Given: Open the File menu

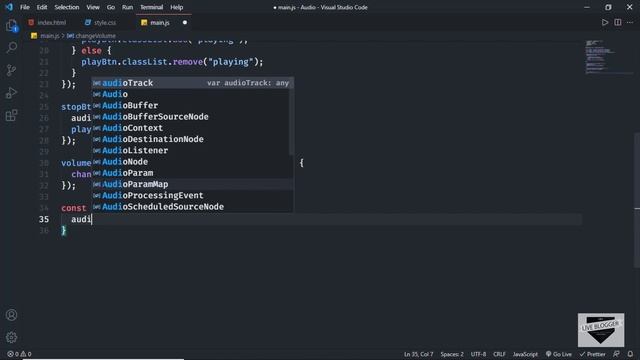Looking at the screenshot, I should tap(25, 7).
